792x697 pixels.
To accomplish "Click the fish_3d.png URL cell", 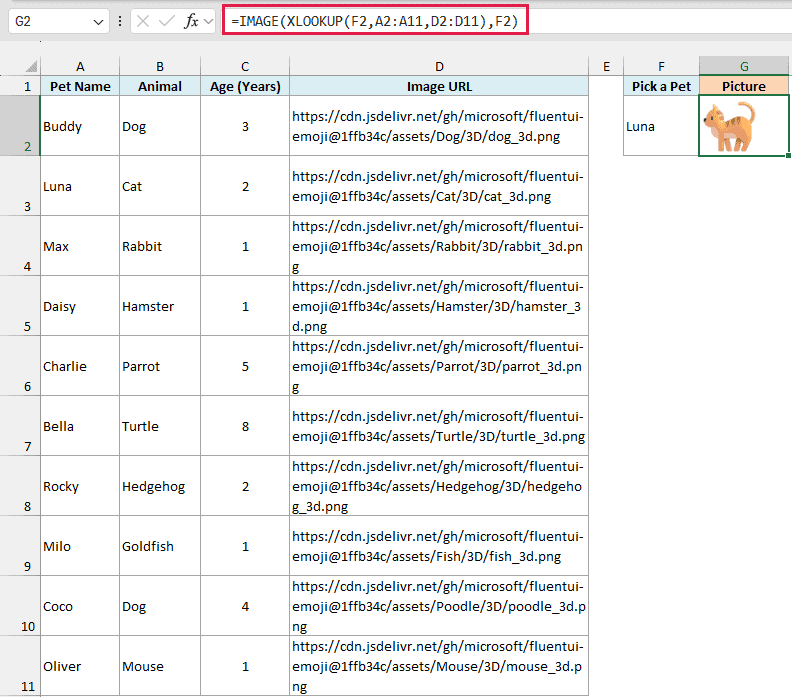I will pos(439,546).
